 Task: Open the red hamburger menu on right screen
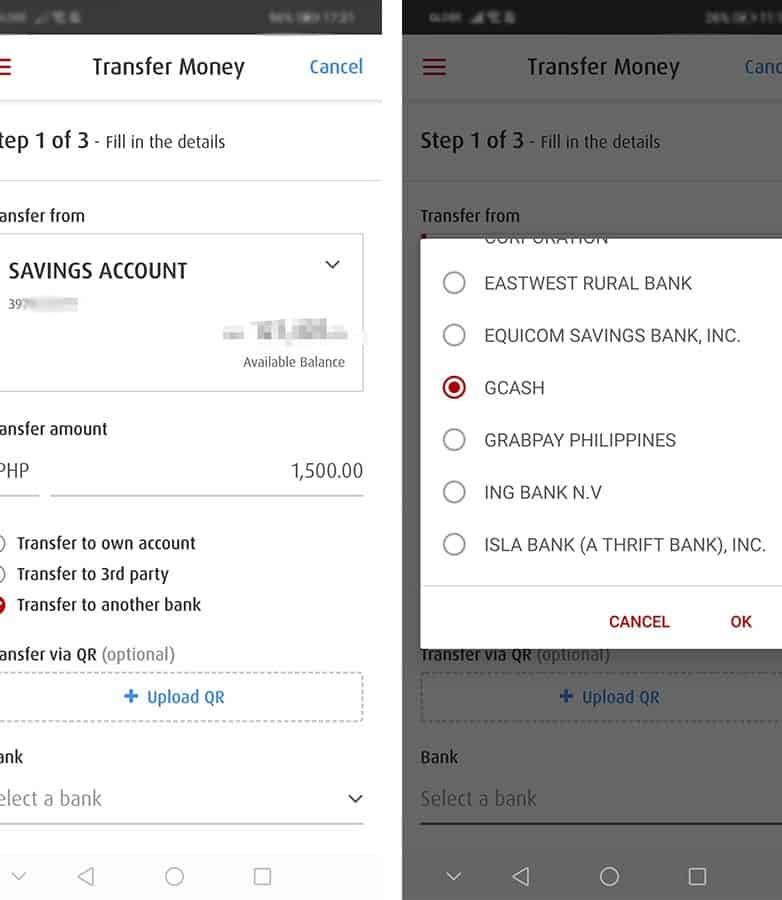click(434, 67)
